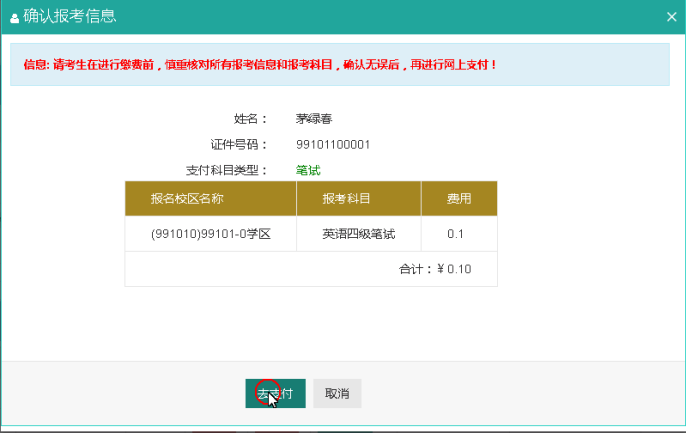Image resolution: width=687 pixels, height=433 pixels.
Task: Close the 确认报考信息 dialog with the X
Action: click(671, 17)
